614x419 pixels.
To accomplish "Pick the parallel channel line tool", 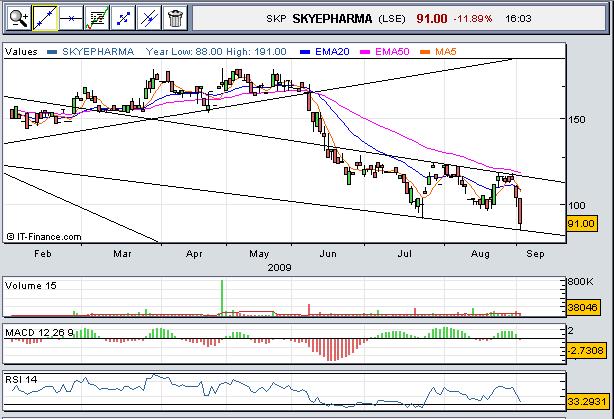I will point(148,16).
